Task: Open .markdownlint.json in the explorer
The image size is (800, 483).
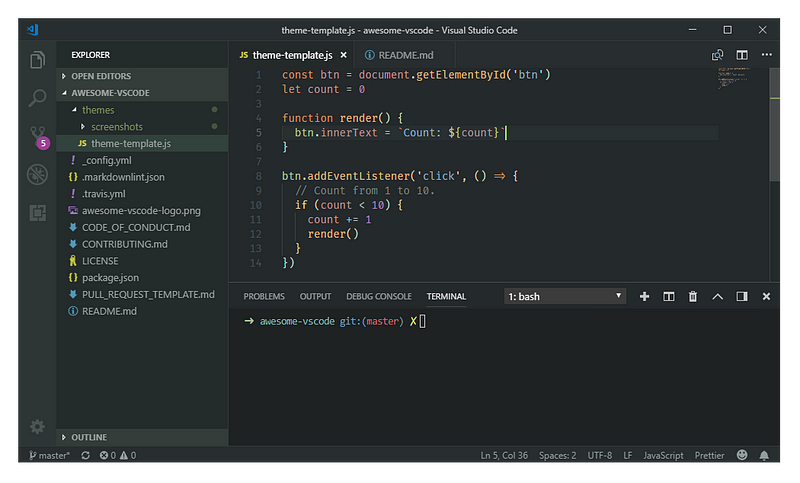Action: click(142, 177)
